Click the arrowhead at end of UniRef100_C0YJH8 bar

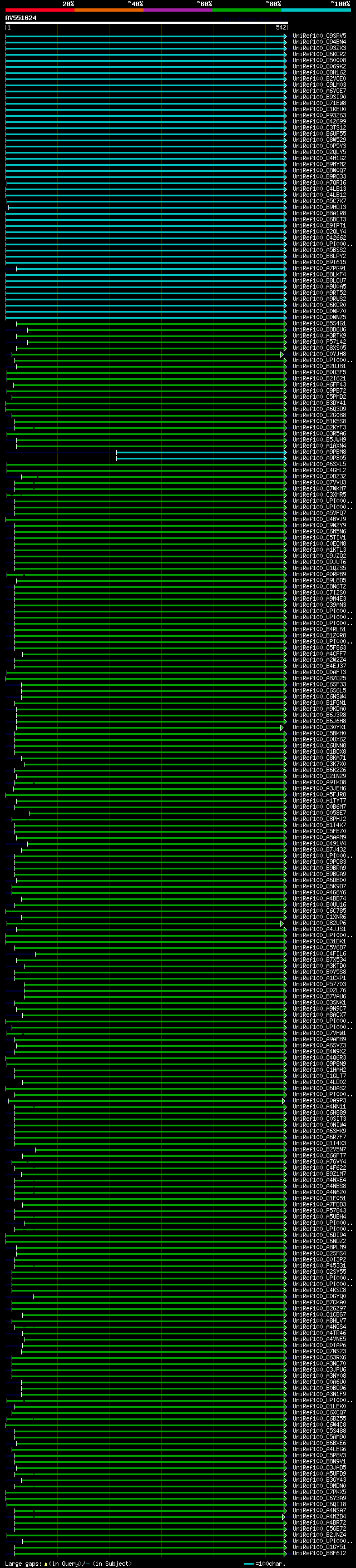(x=282, y=354)
